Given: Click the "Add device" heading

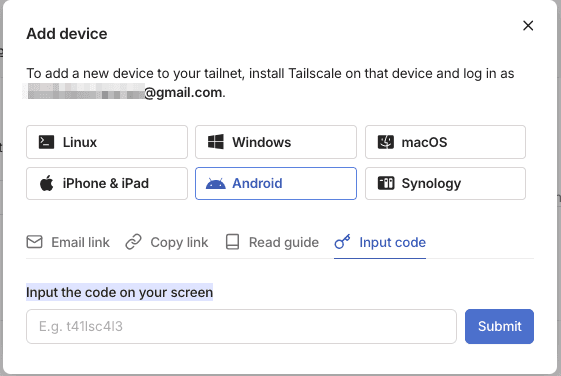Looking at the screenshot, I should click(67, 34).
